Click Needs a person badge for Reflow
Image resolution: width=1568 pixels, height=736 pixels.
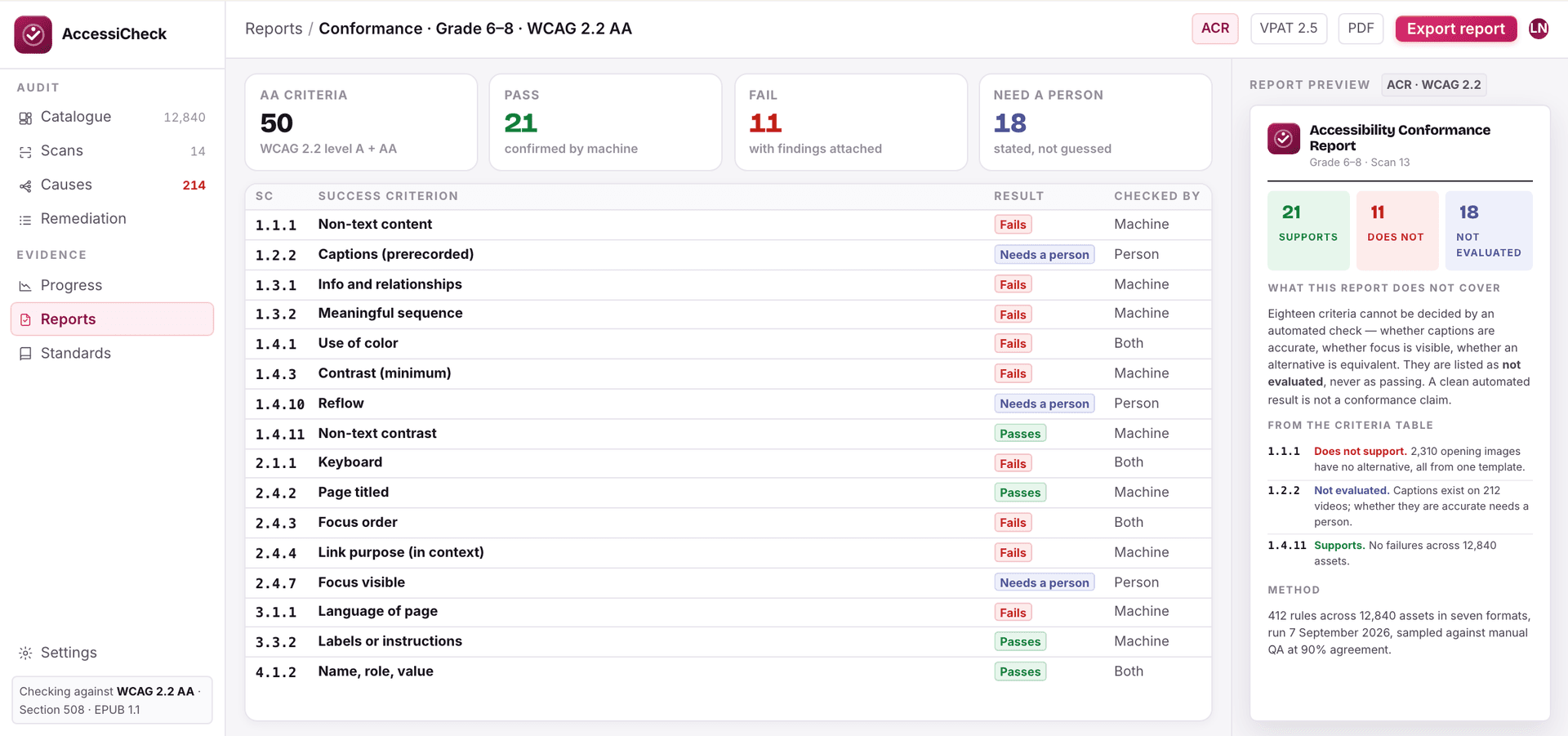(1045, 404)
